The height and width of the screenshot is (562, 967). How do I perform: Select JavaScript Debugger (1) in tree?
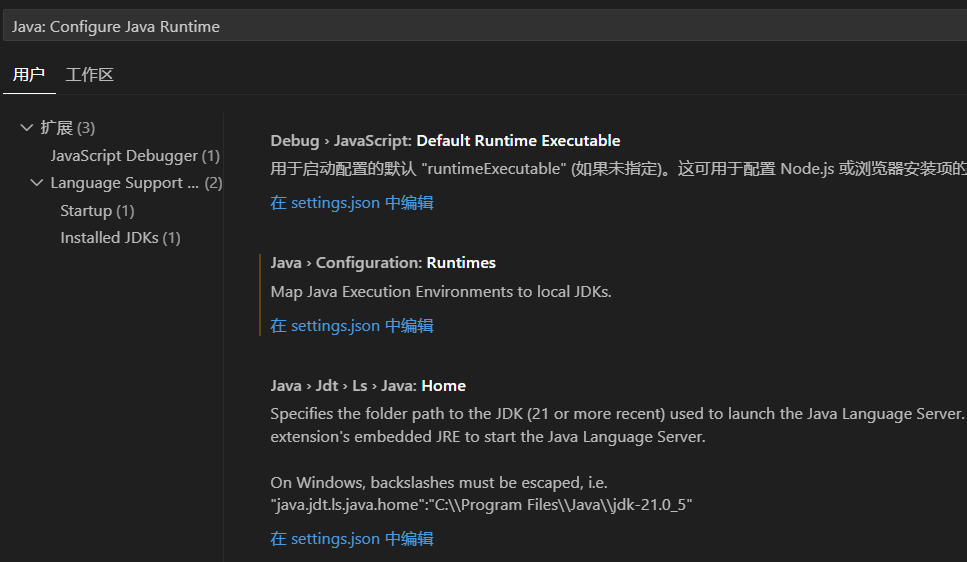point(135,155)
